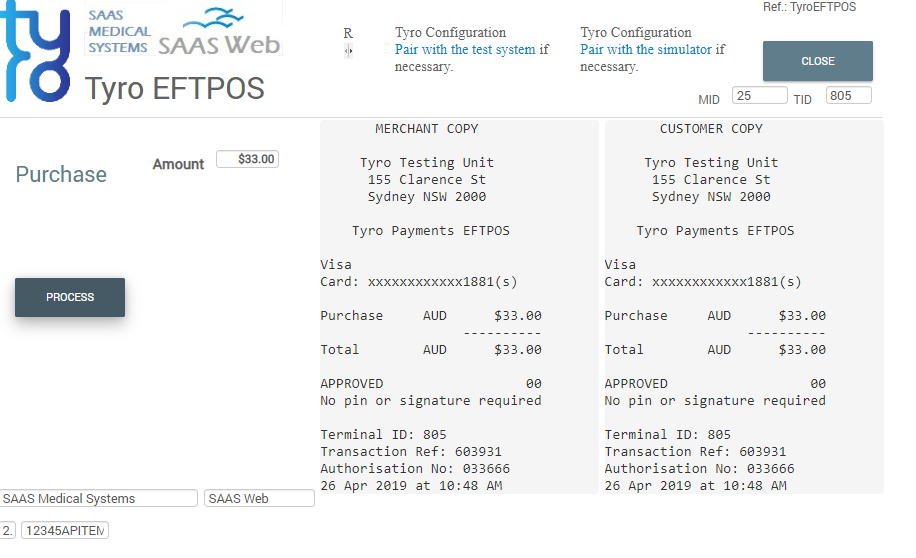Click merchant copy 'Terminal ID: 805' line
The height and width of the screenshot is (558, 916).
click(383, 435)
